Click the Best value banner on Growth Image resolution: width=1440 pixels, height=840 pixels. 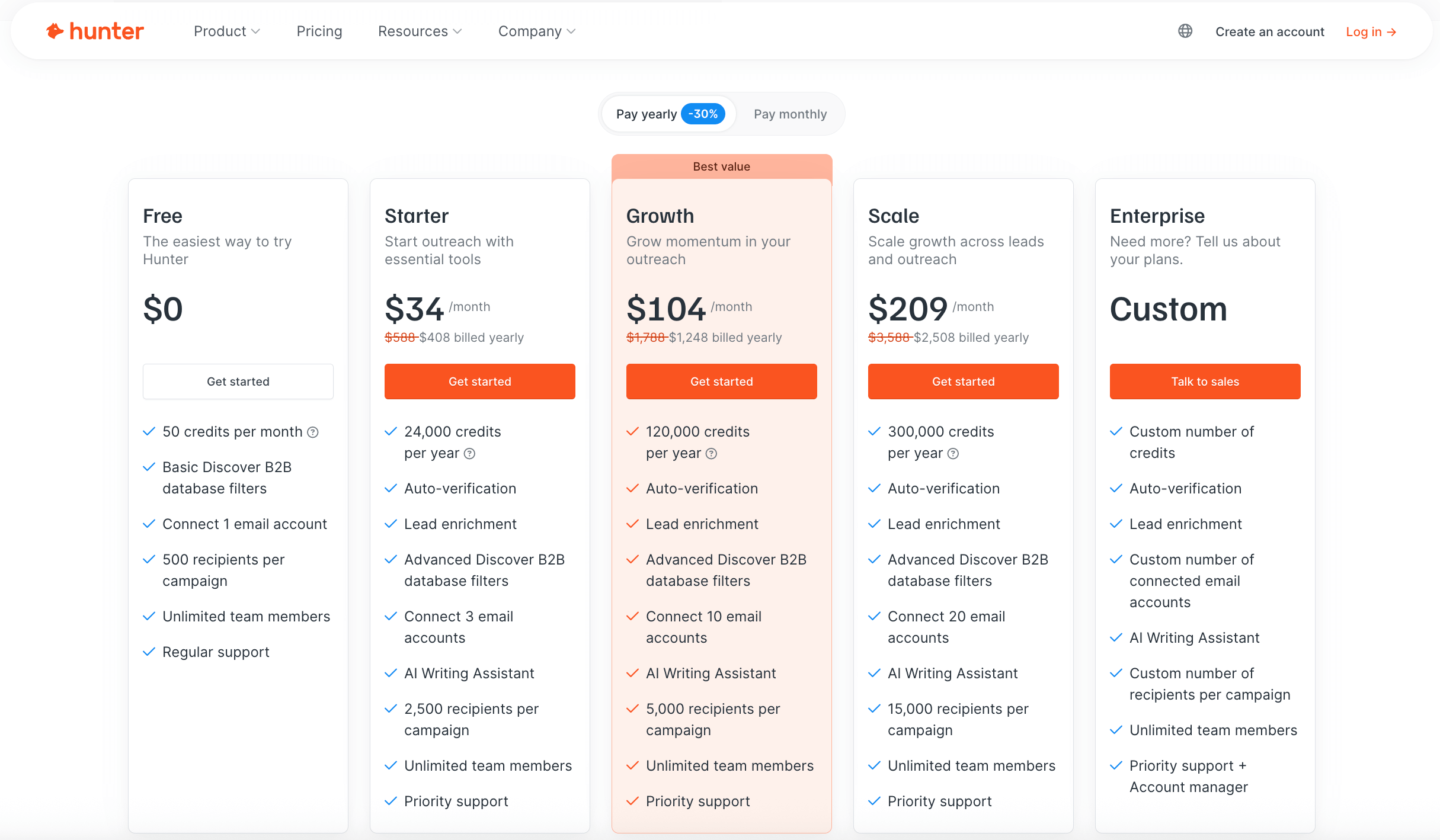coord(721,166)
